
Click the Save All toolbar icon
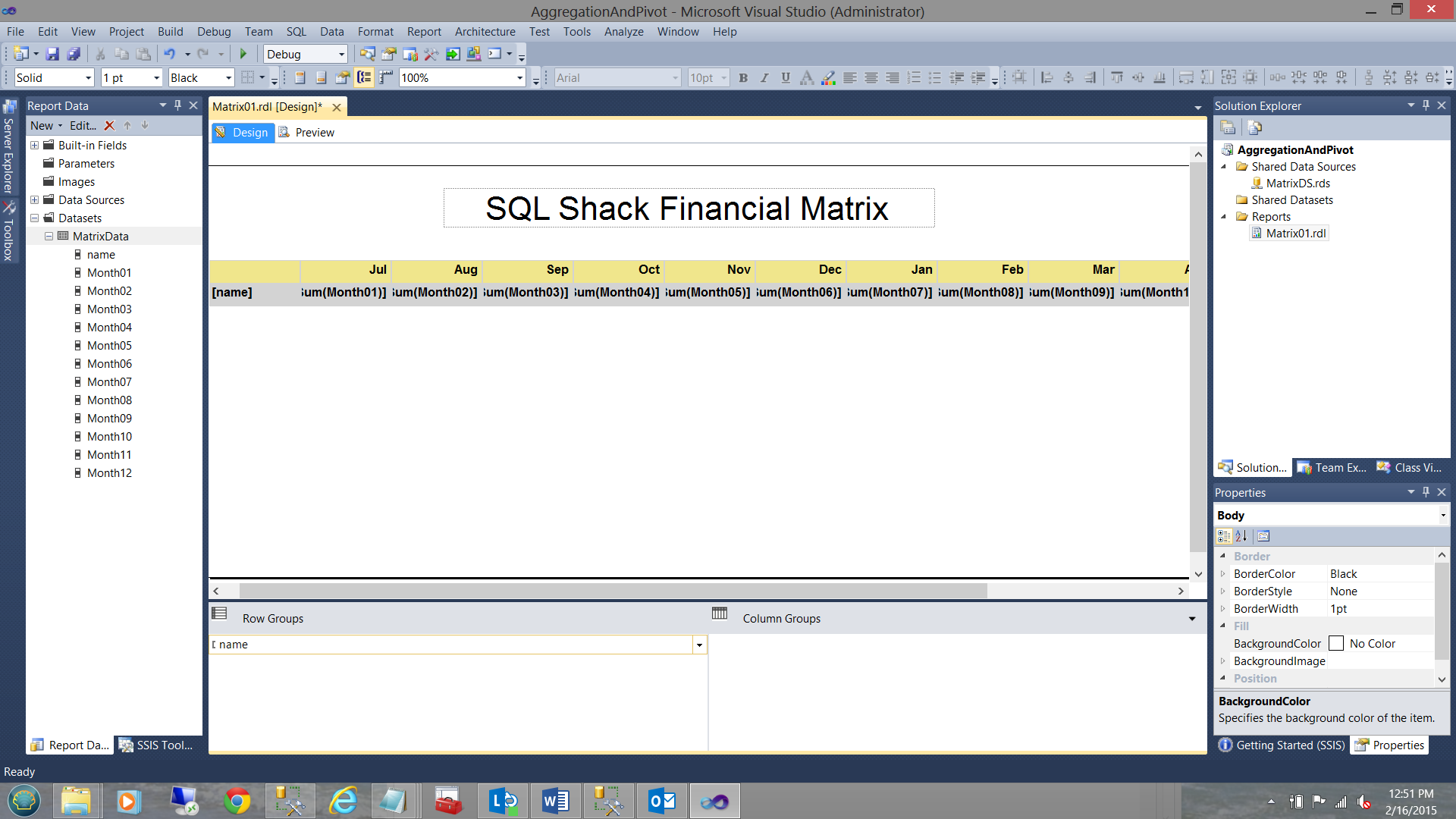coord(74,54)
